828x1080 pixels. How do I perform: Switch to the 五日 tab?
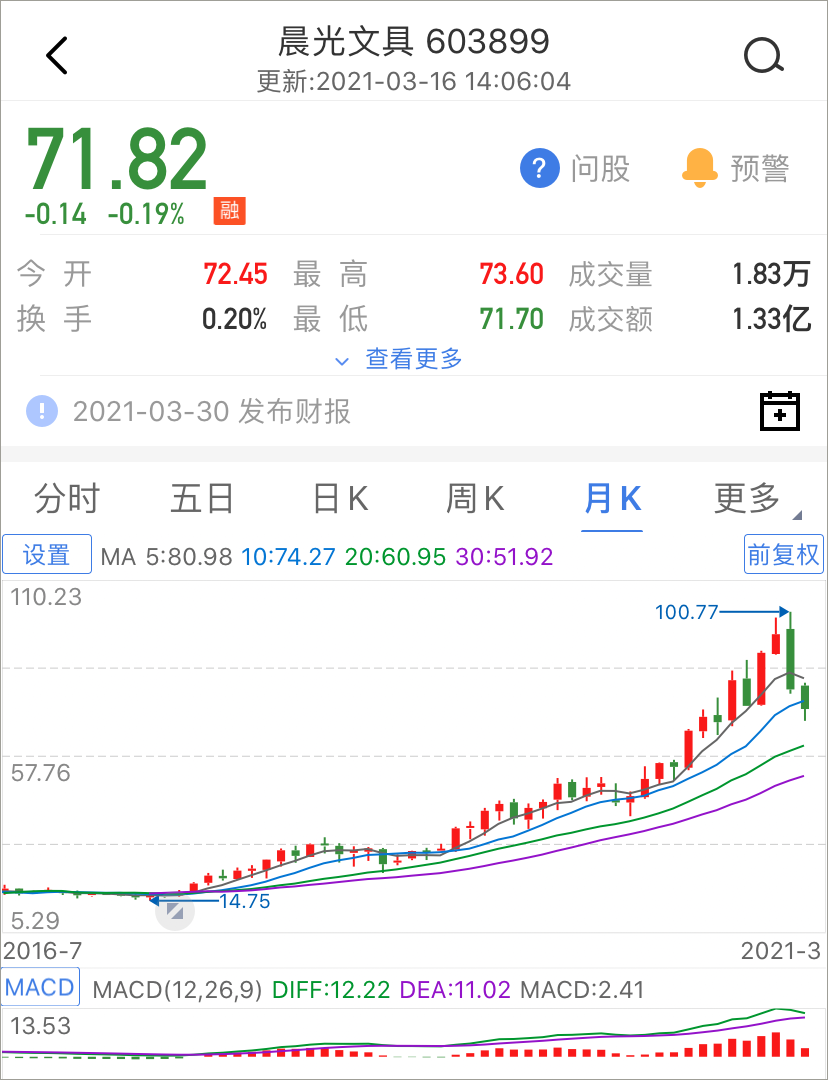(x=202, y=498)
